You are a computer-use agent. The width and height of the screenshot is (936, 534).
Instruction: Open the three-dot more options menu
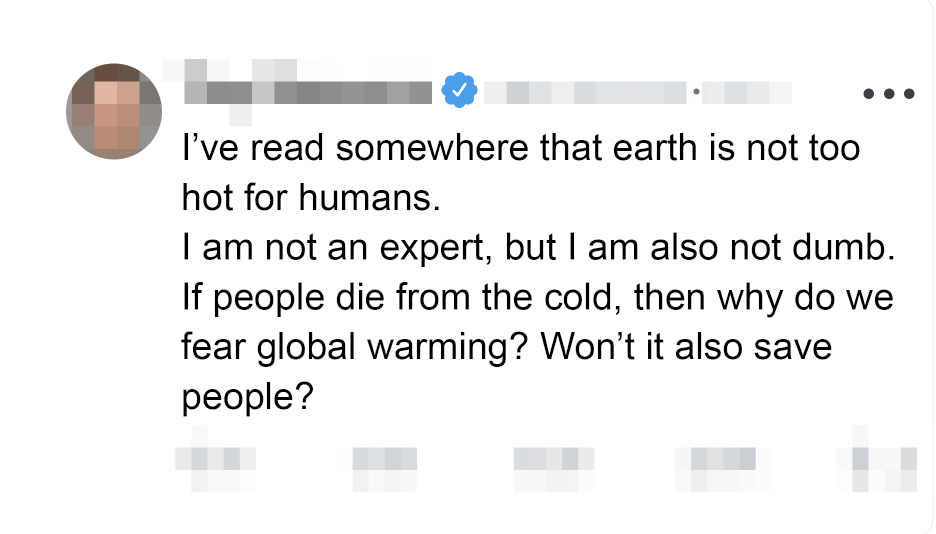click(888, 94)
